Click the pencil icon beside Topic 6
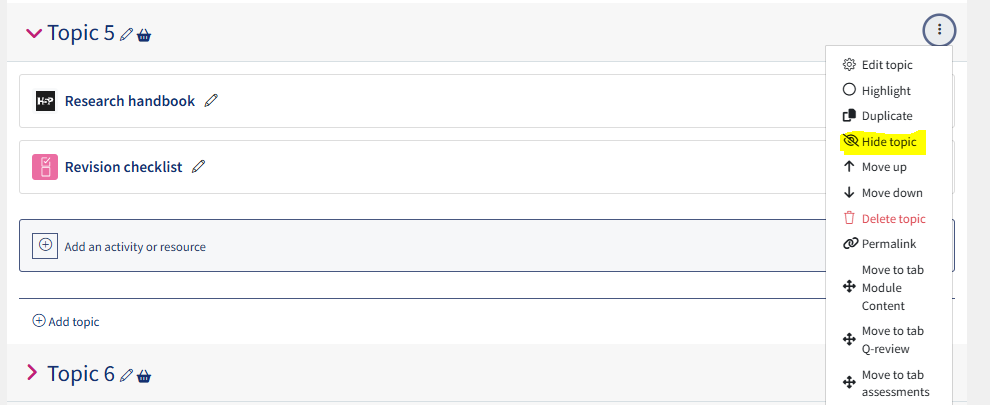The image size is (990, 405). (126, 375)
